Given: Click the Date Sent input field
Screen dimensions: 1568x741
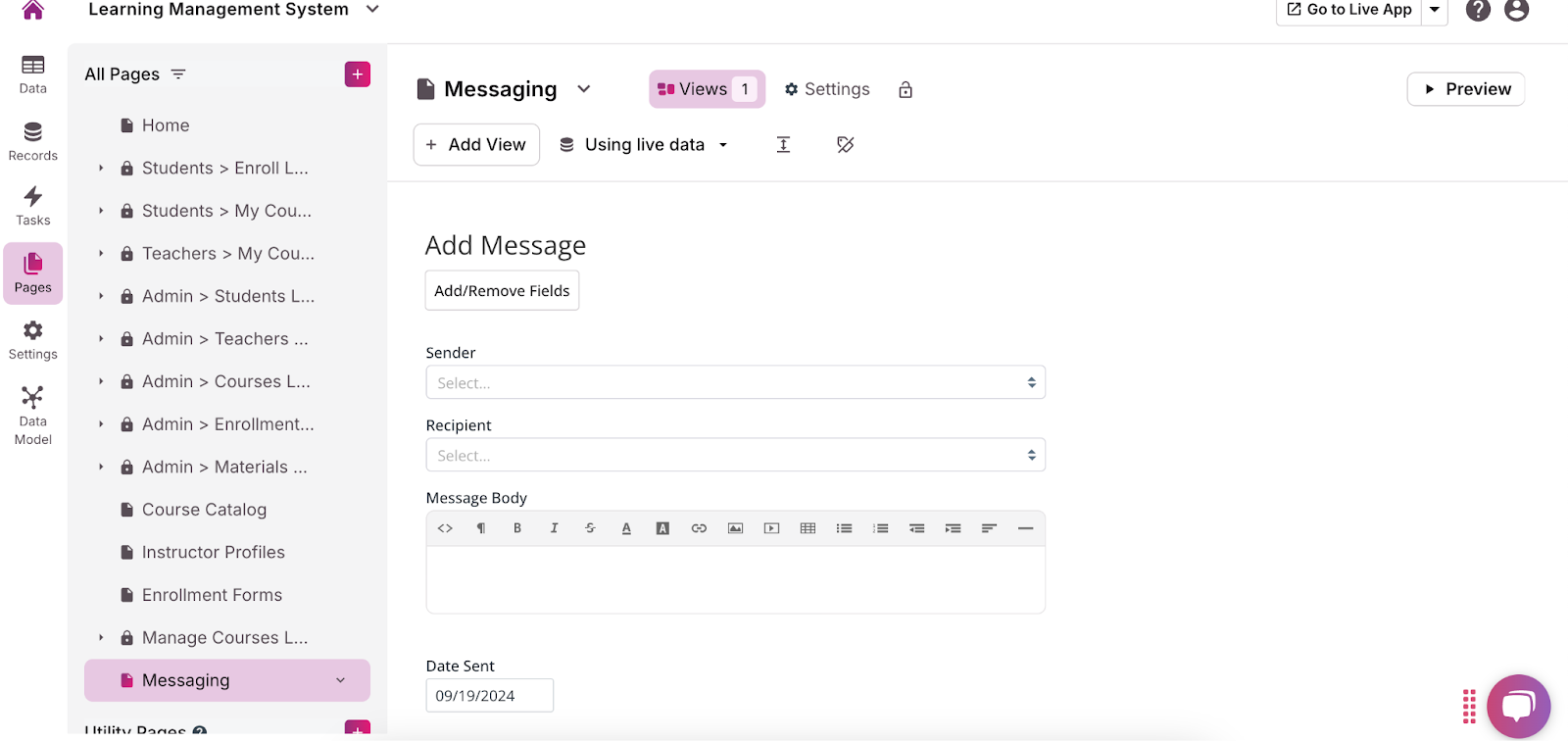Looking at the screenshot, I should tap(489, 696).
